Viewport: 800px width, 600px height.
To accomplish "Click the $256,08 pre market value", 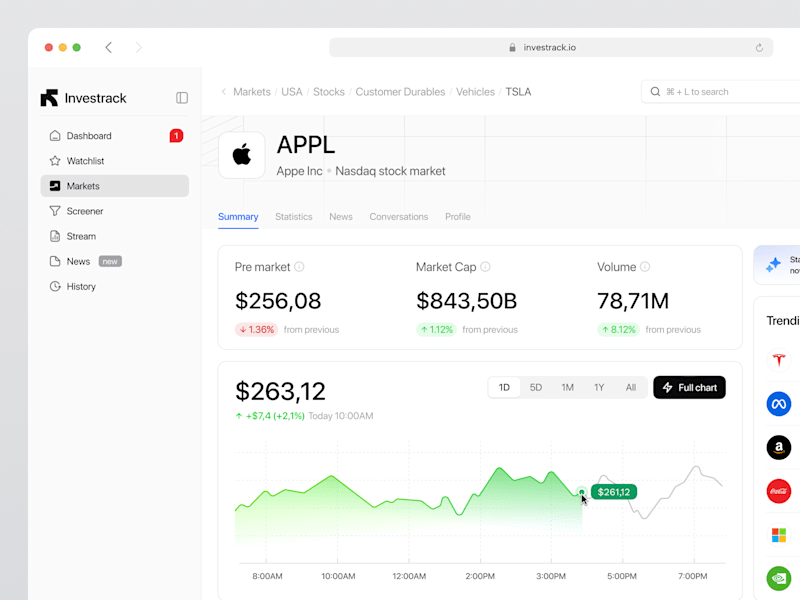I will (x=278, y=301).
